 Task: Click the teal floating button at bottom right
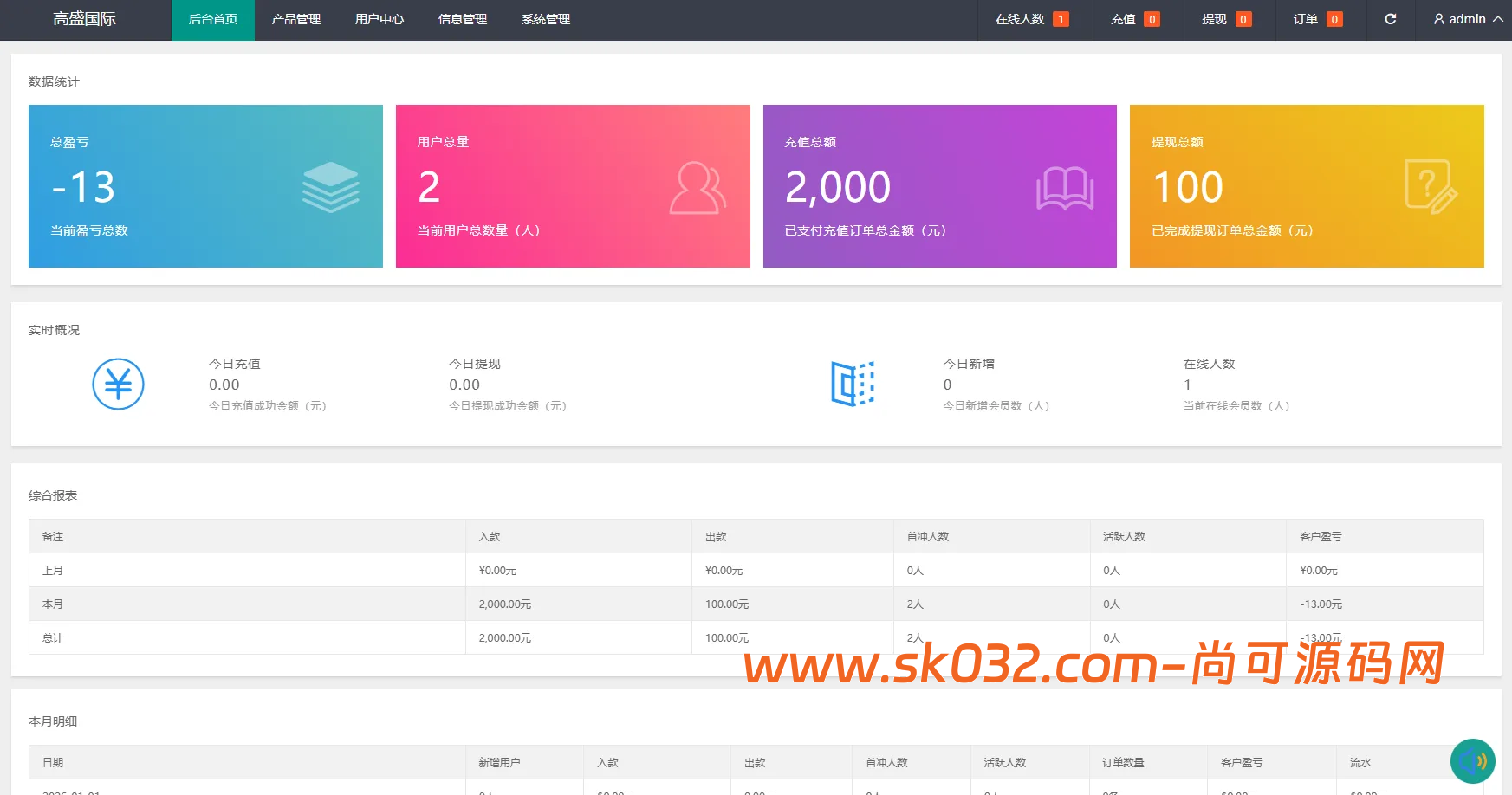pos(1474,760)
